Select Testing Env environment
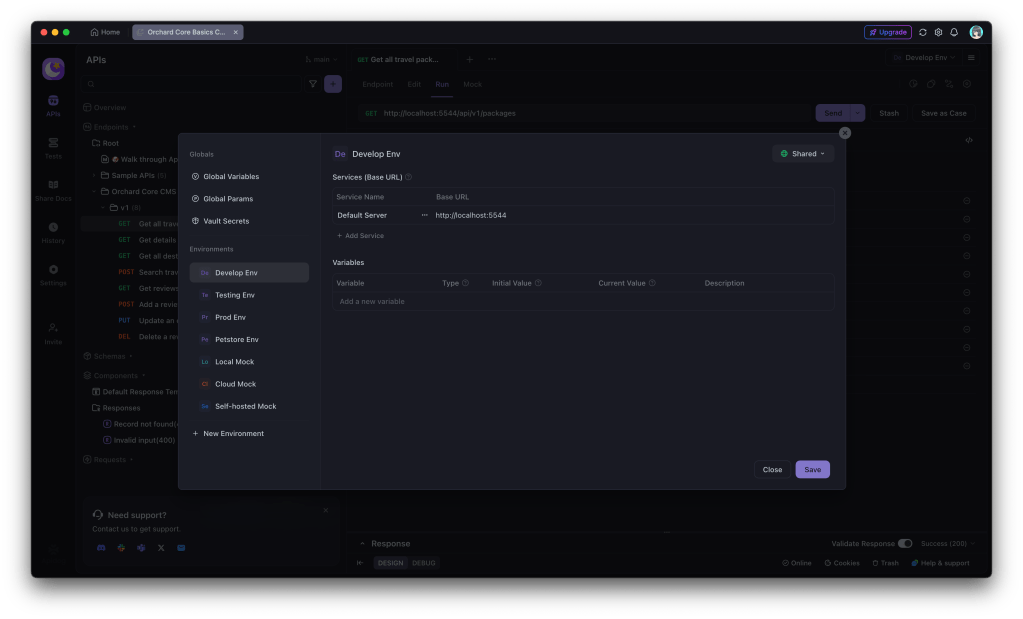Viewport: 1023px width, 619px height. click(x=234, y=295)
